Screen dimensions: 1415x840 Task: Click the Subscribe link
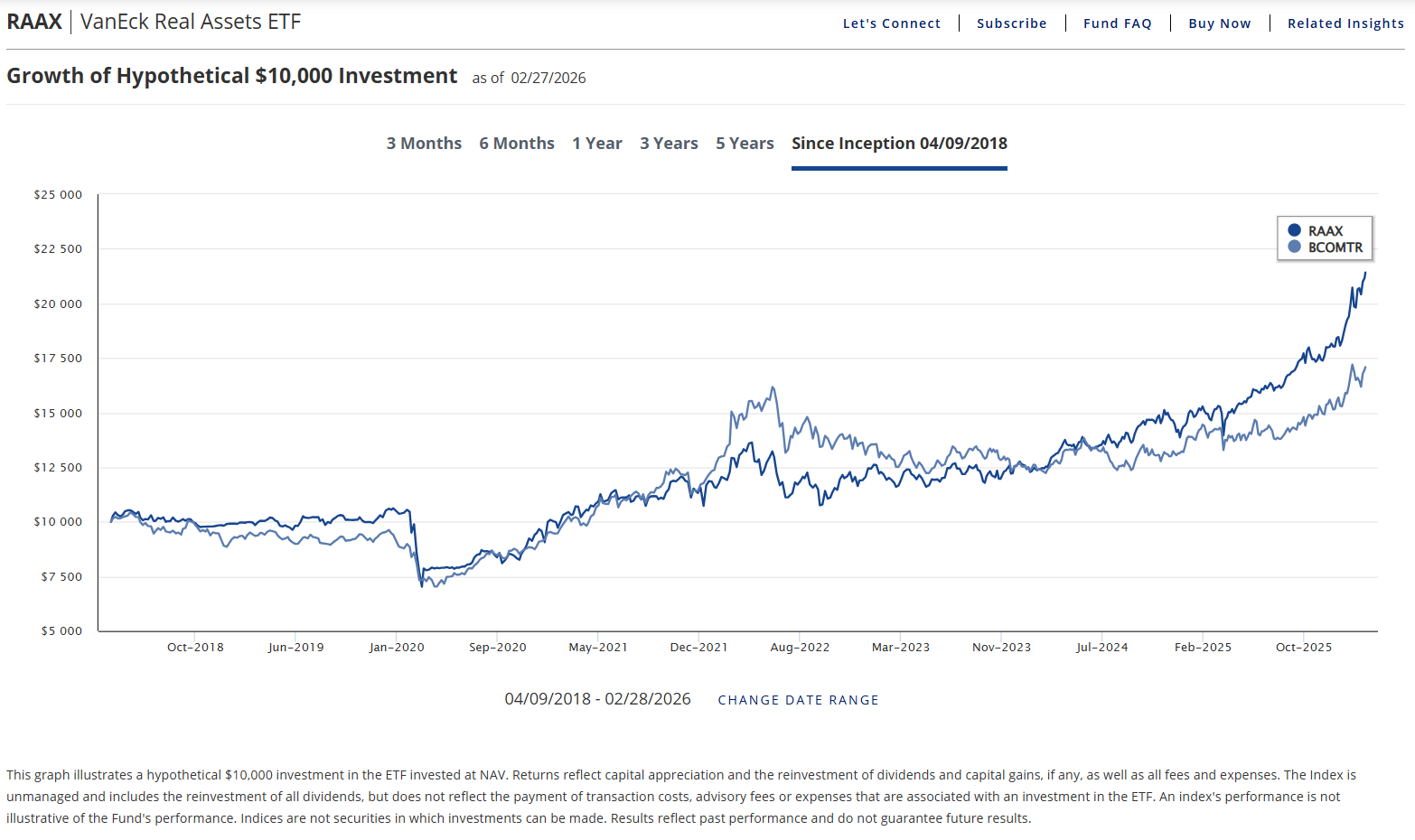[x=1011, y=23]
